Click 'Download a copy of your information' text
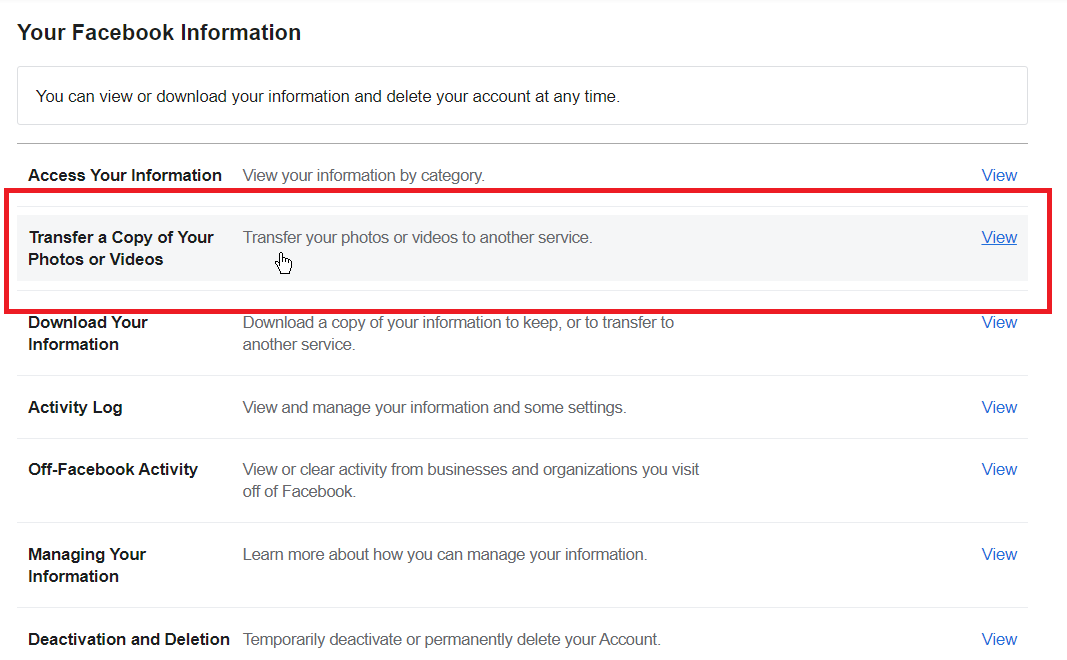Screen dimensions: 1067x660 458,333
